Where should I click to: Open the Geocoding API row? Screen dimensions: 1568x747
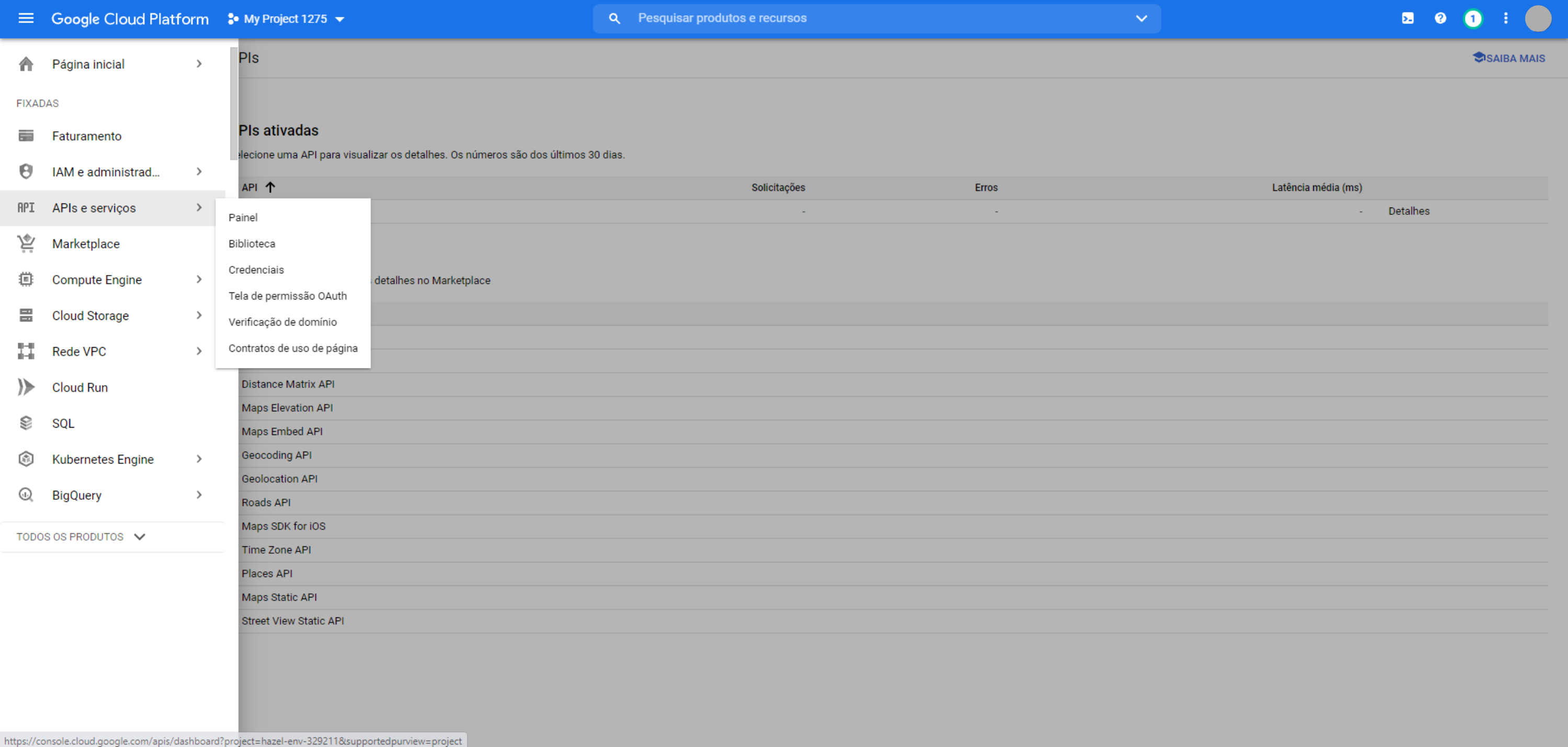tap(893, 456)
